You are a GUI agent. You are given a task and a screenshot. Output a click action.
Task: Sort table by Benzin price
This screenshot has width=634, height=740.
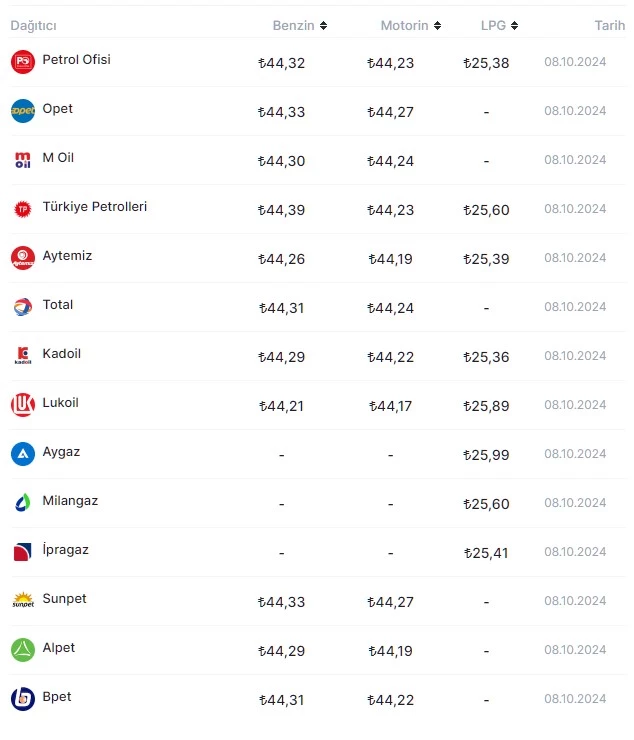pos(300,25)
